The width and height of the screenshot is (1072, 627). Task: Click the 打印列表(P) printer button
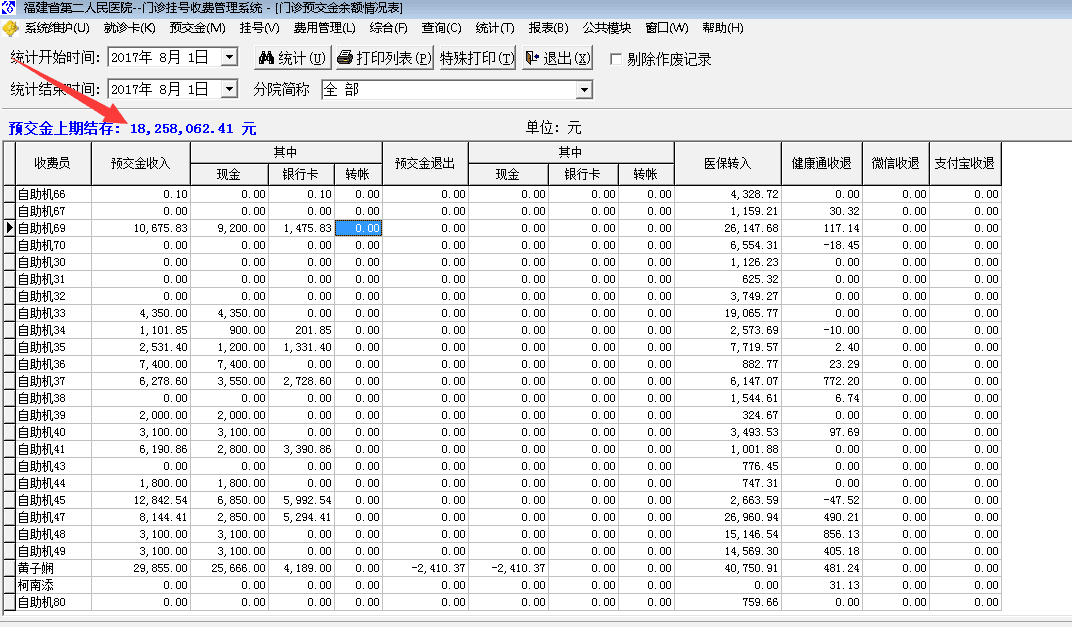[x=385, y=58]
